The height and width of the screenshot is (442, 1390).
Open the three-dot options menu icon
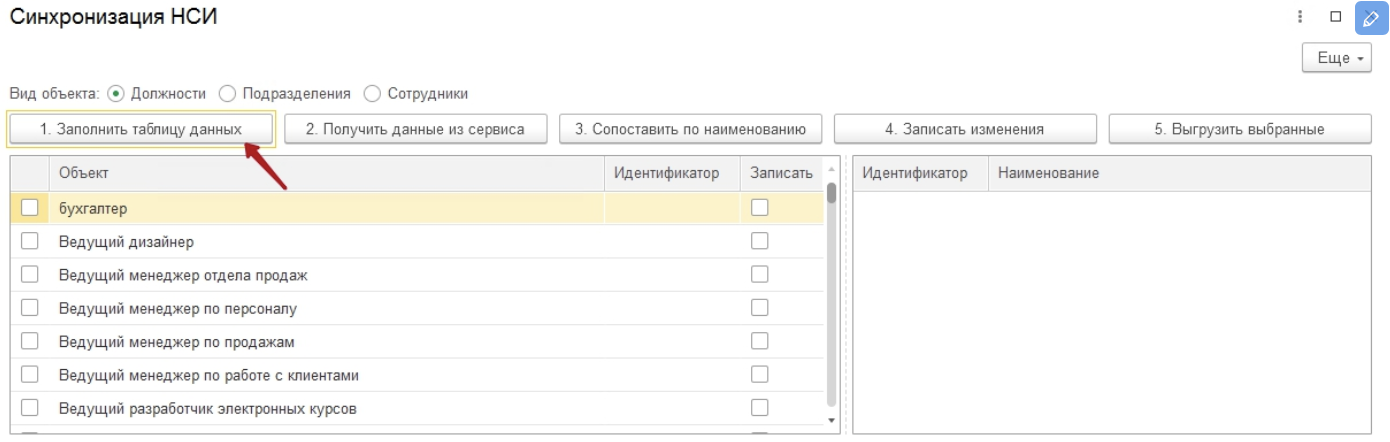1300,17
